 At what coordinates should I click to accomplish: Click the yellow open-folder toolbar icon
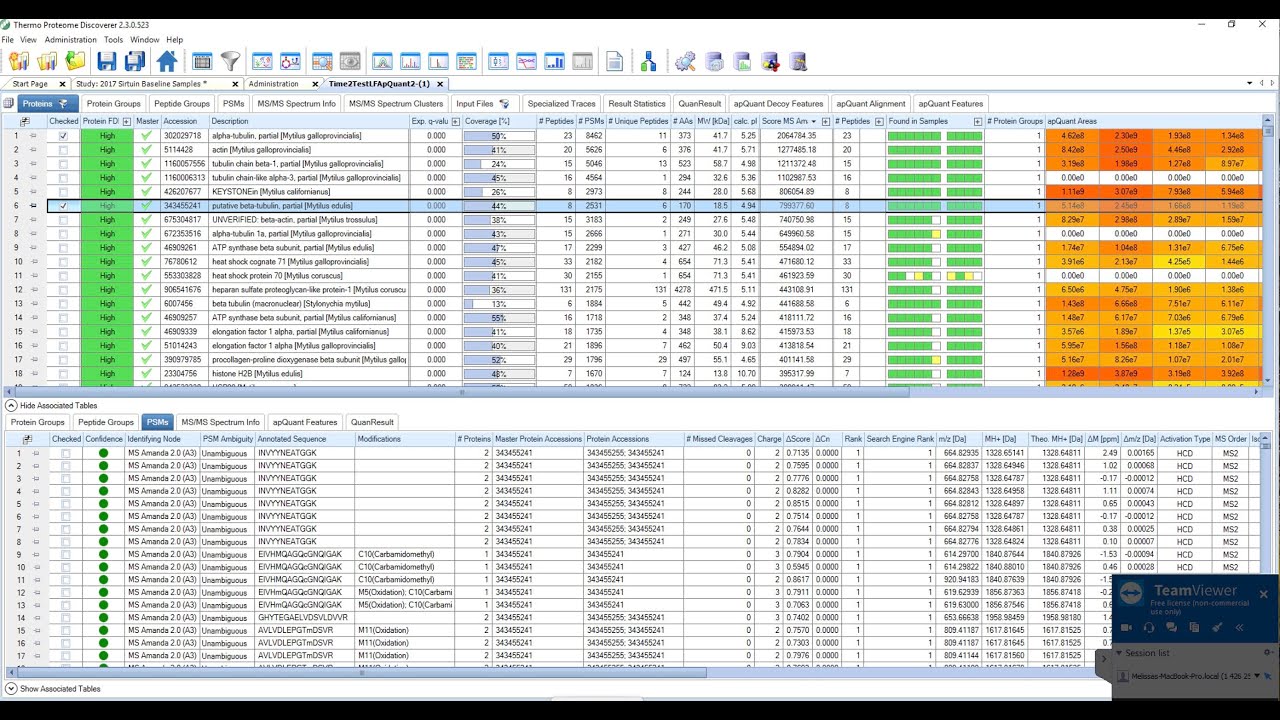pyautogui.click(x=75, y=61)
